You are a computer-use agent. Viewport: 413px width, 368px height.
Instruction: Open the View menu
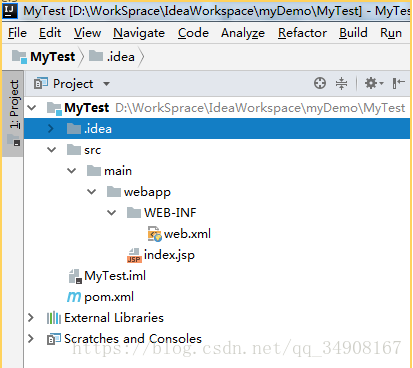[x=87, y=33]
